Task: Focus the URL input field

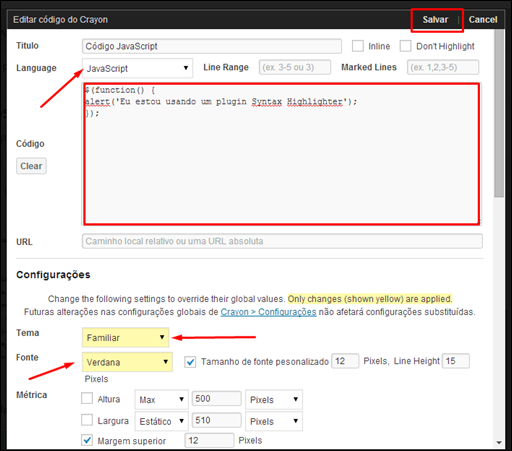Action: tap(282, 241)
